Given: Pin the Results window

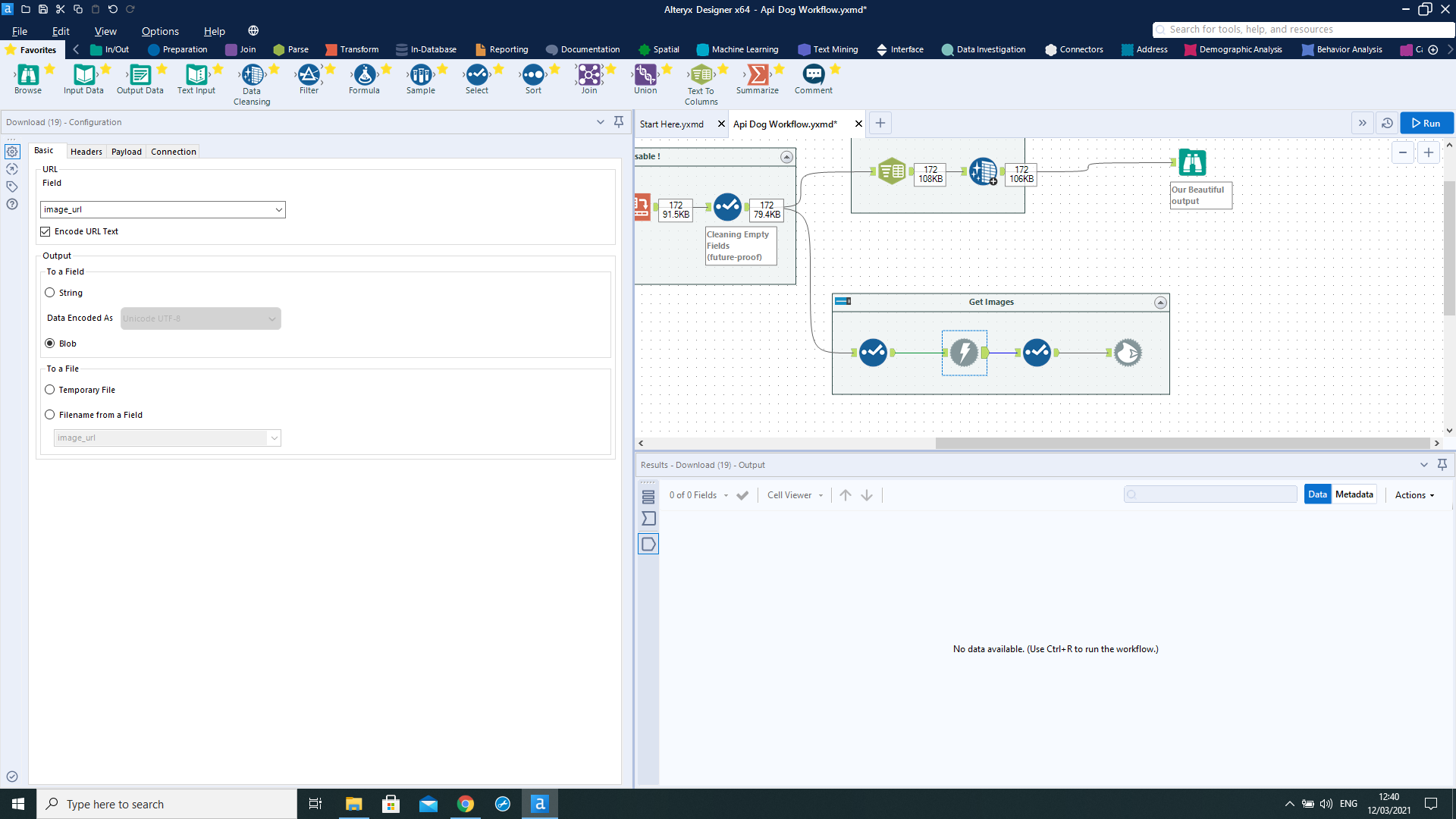Looking at the screenshot, I should (x=1442, y=465).
